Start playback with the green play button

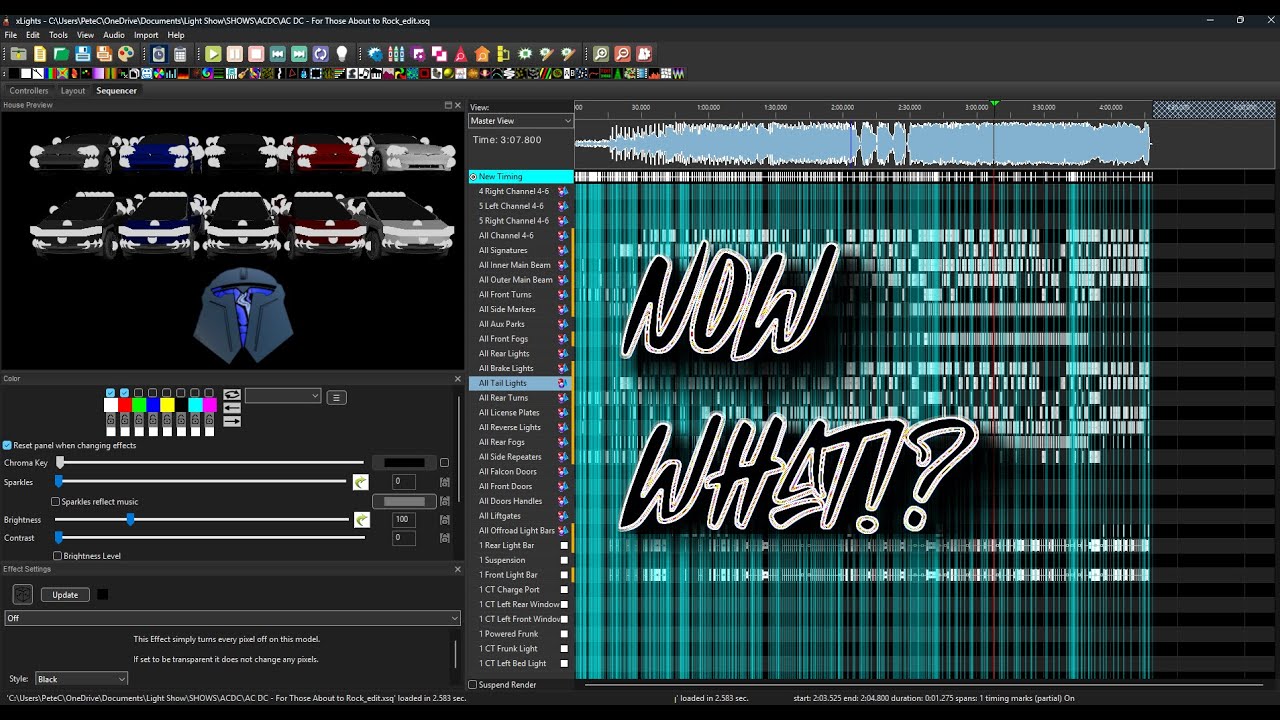pos(213,54)
